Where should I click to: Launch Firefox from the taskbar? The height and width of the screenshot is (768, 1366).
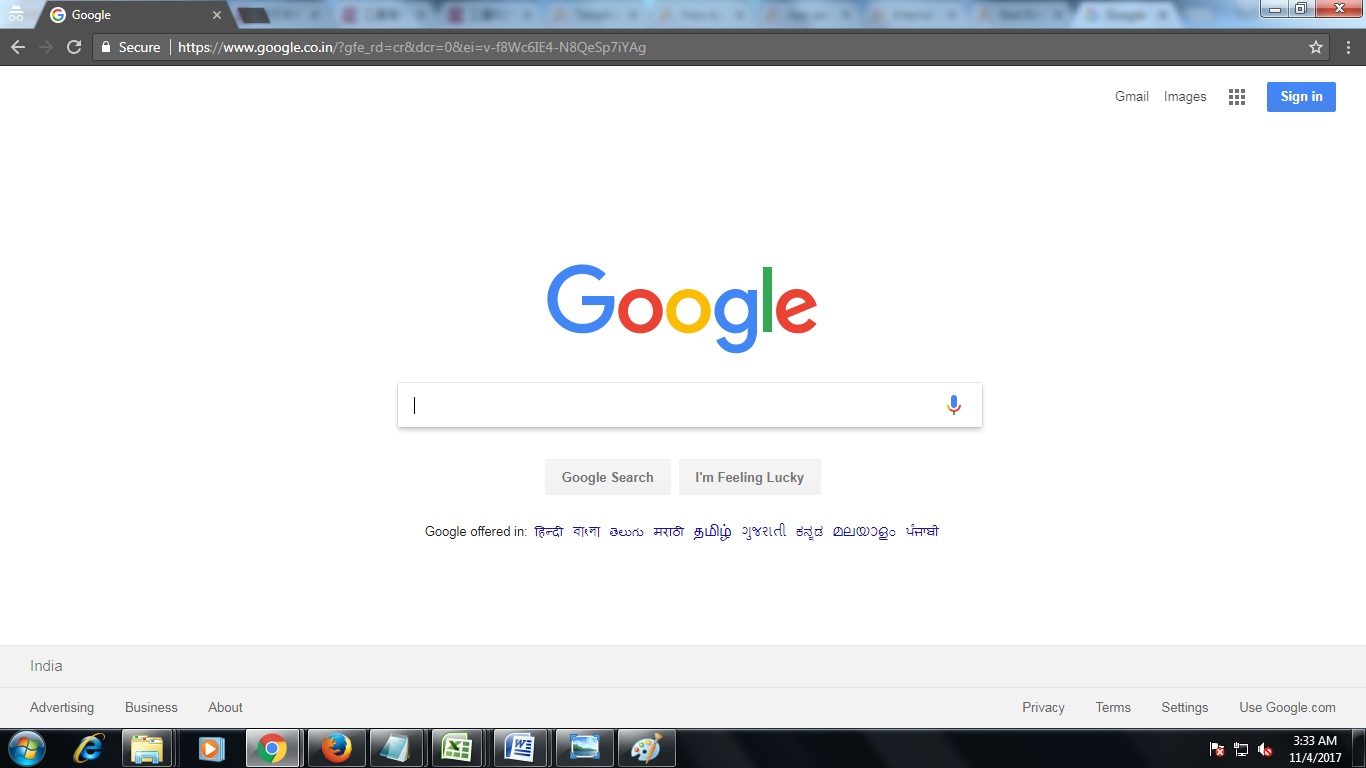tap(336, 747)
